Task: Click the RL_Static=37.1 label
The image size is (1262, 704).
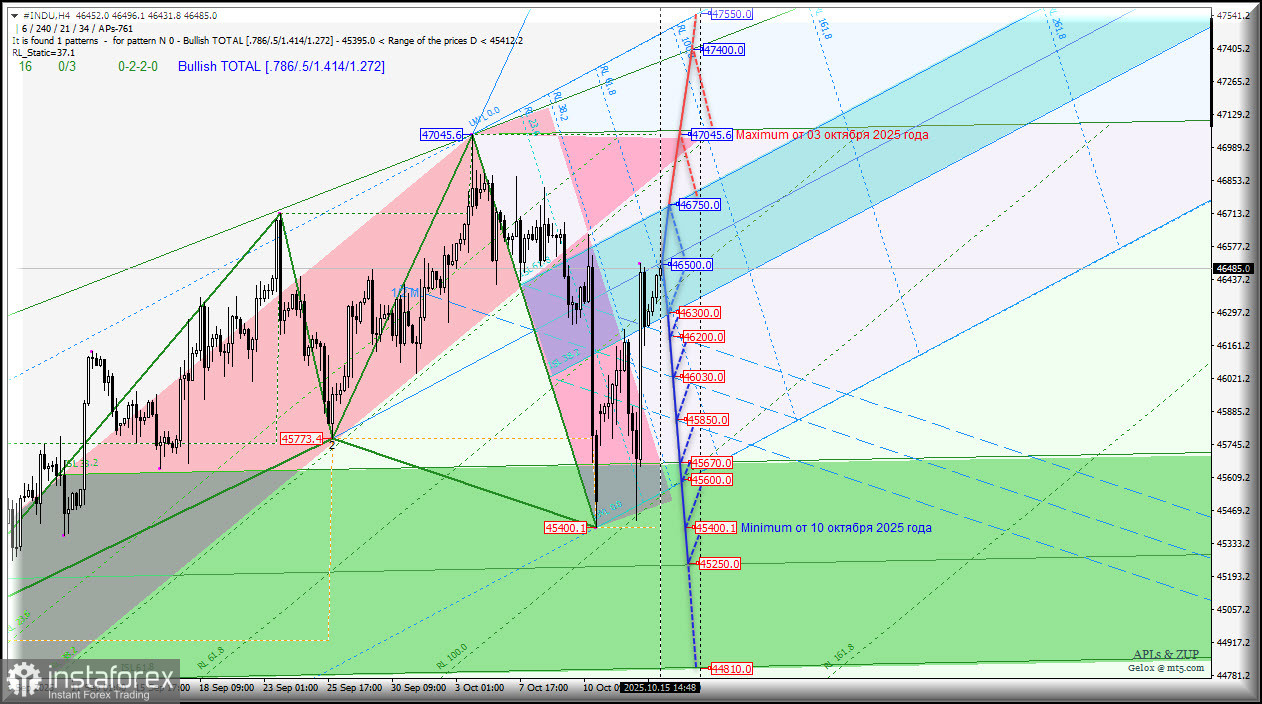Action: click(44, 52)
